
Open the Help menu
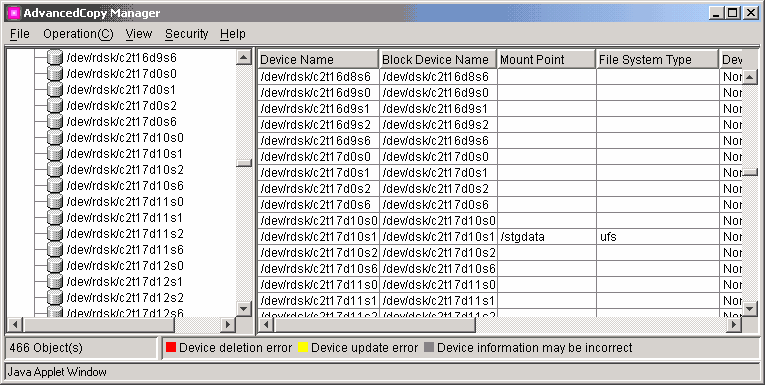[x=233, y=34]
